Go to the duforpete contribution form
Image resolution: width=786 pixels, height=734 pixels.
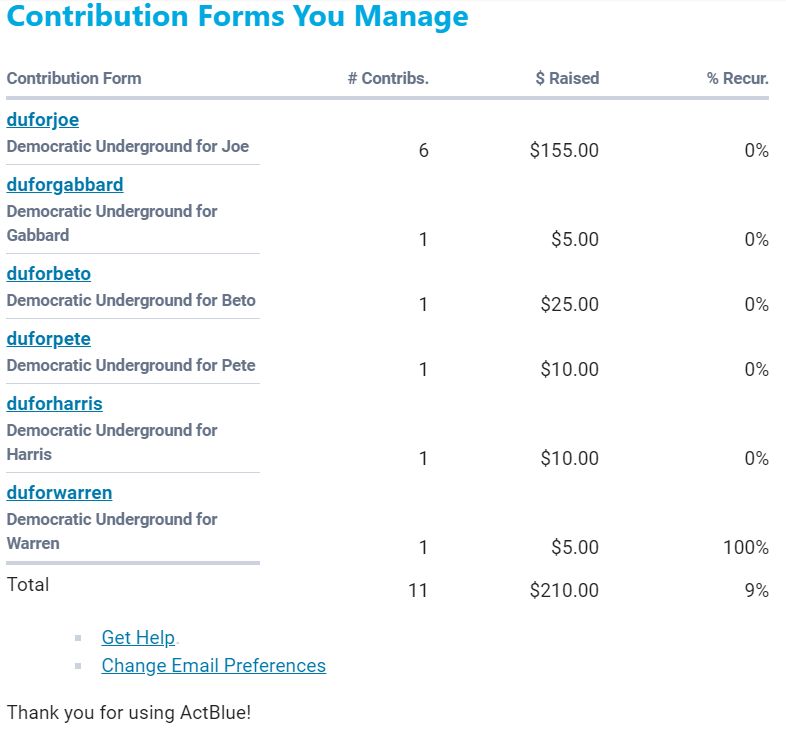49,339
